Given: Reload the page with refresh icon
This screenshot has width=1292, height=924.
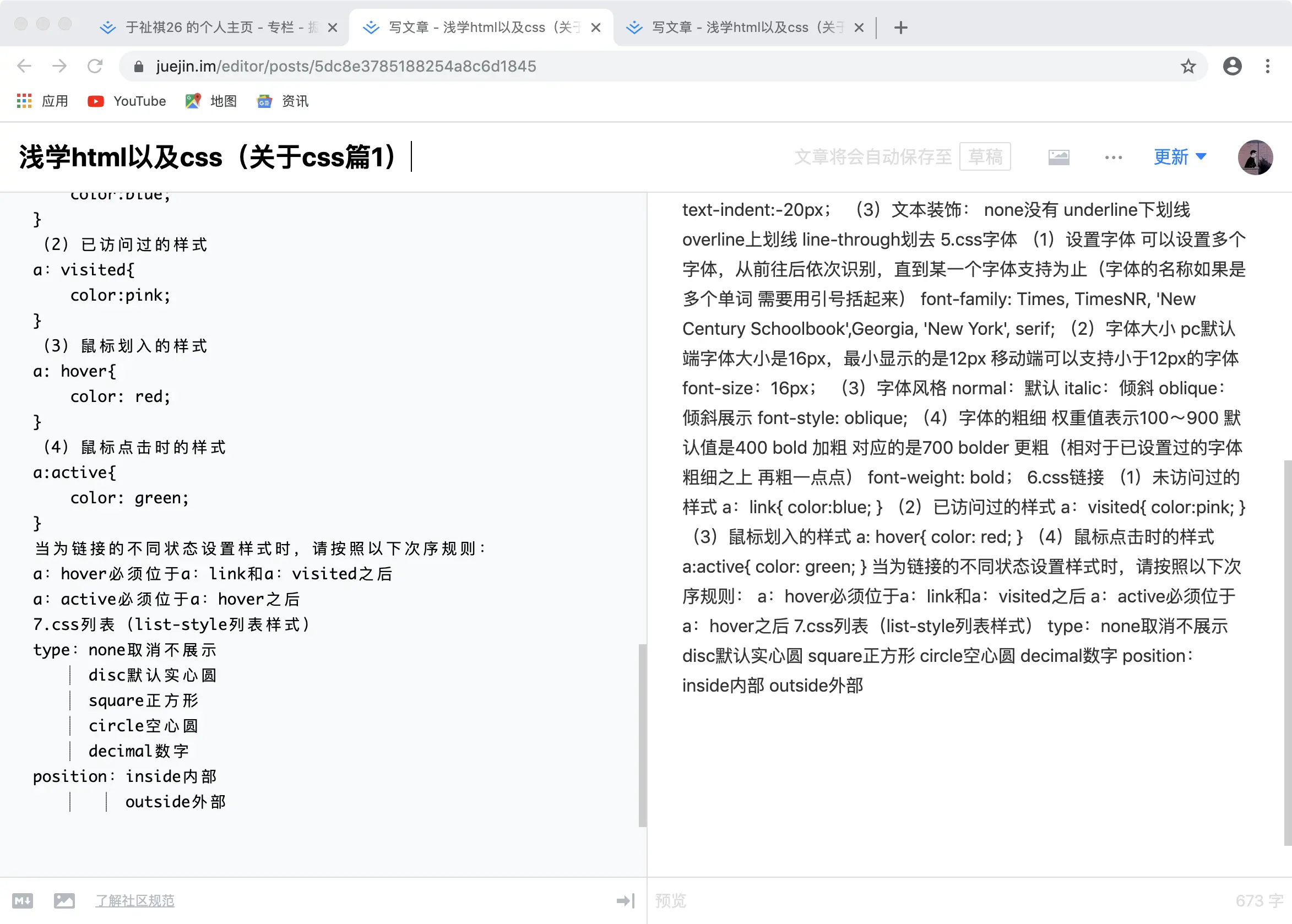Looking at the screenshot, I should [95, 67].
